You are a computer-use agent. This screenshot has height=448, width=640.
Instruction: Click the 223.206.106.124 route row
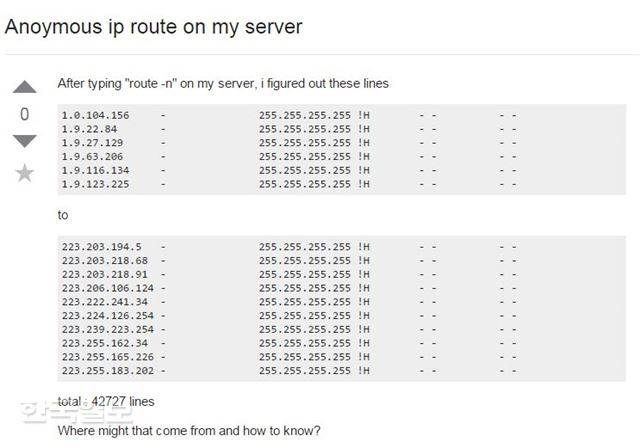pos(108,288)
